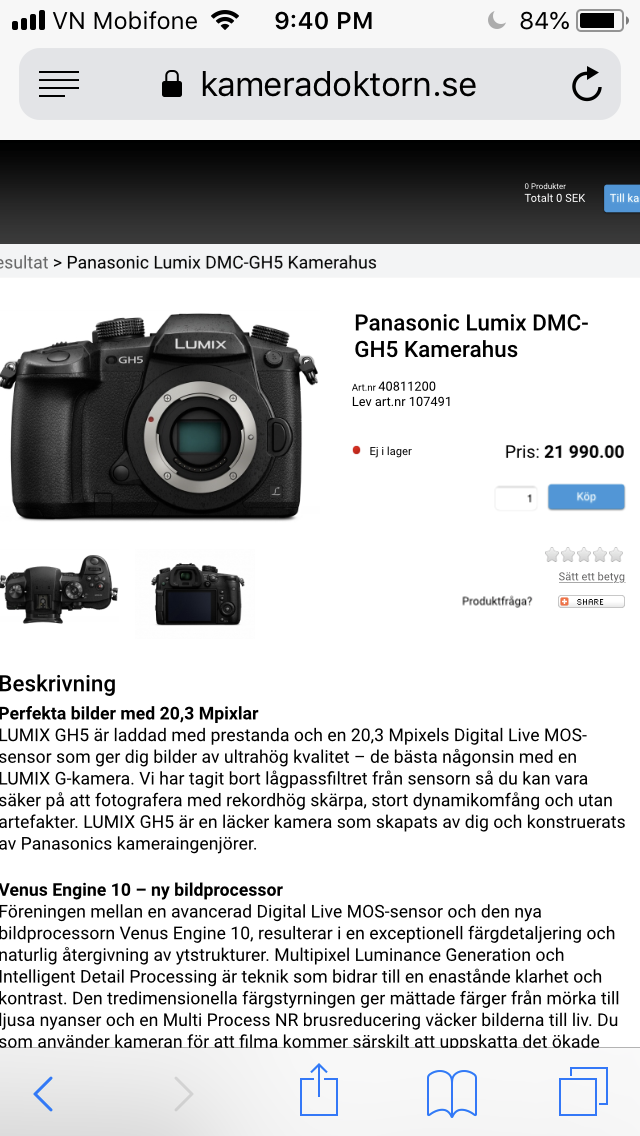This screenshot has width=640, height=1136.
Task: Select the quantity input field
Action: tap(516, 498)
